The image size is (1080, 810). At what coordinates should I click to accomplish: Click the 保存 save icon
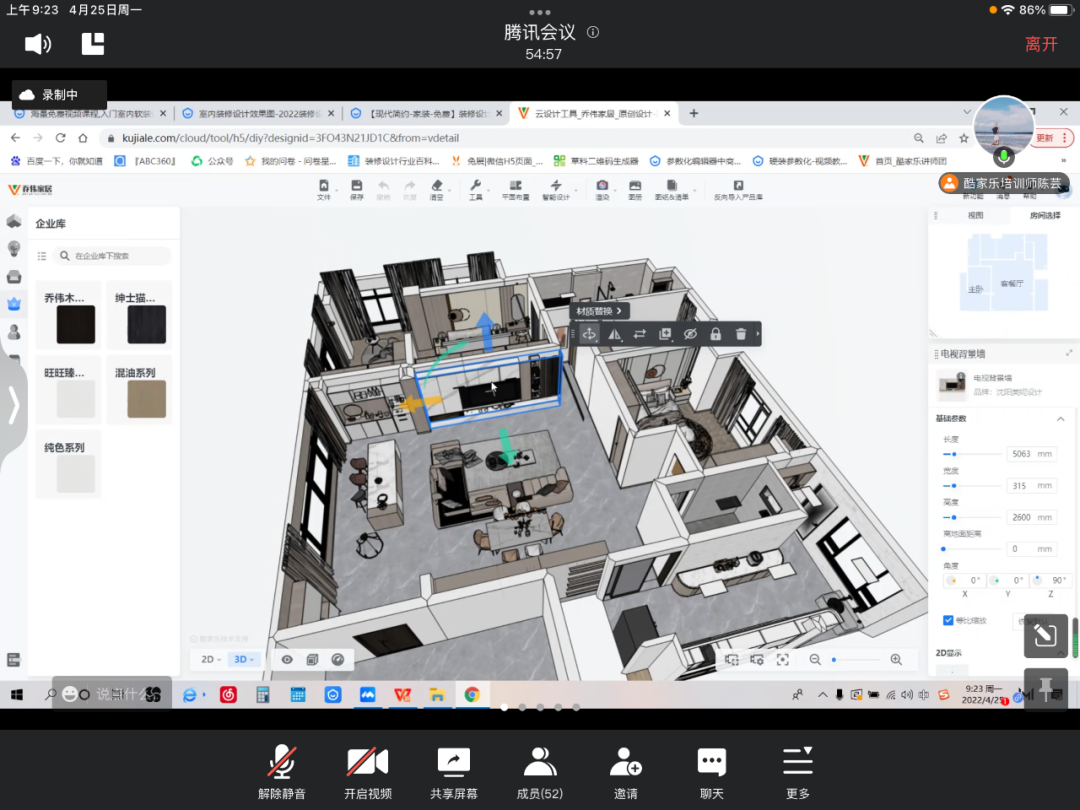(357, 189)
